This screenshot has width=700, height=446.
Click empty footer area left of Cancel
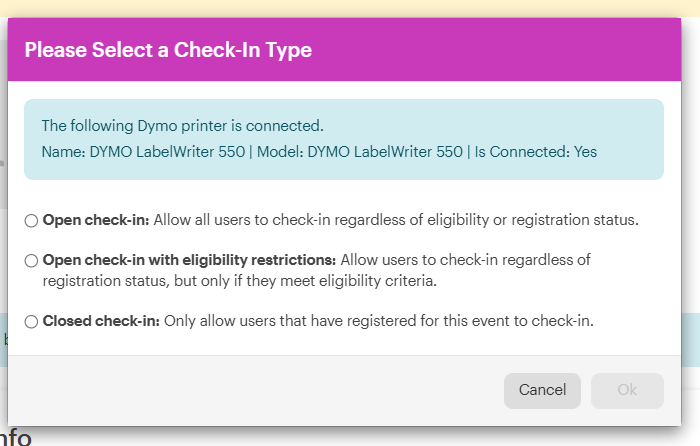[250, 390]
